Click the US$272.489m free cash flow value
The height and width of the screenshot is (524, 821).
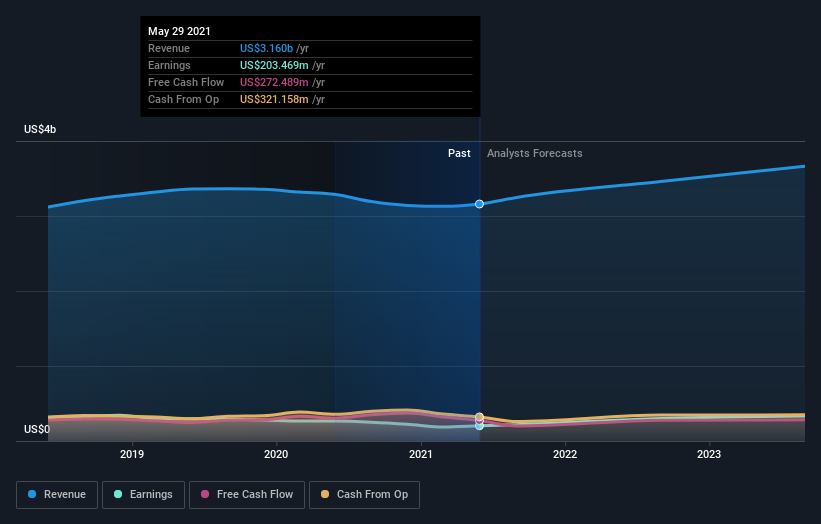pyautogui.click(x=274, y=82)
